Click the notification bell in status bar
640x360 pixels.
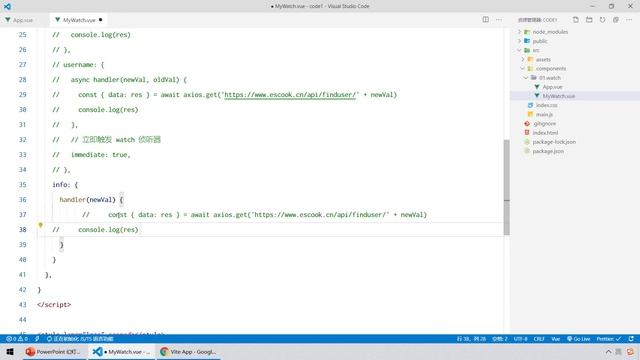click(x=631, y=339)
